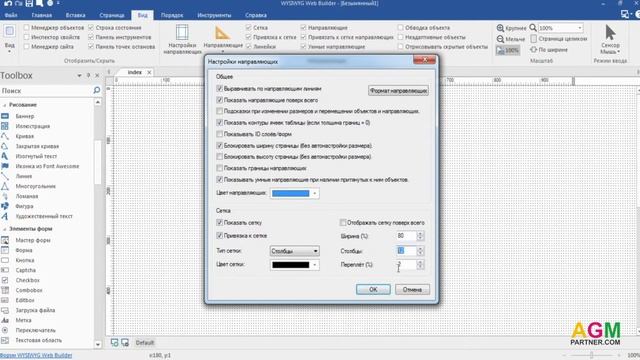Open the Файл menu tab

pyautogui.click(x=11, y=15)
